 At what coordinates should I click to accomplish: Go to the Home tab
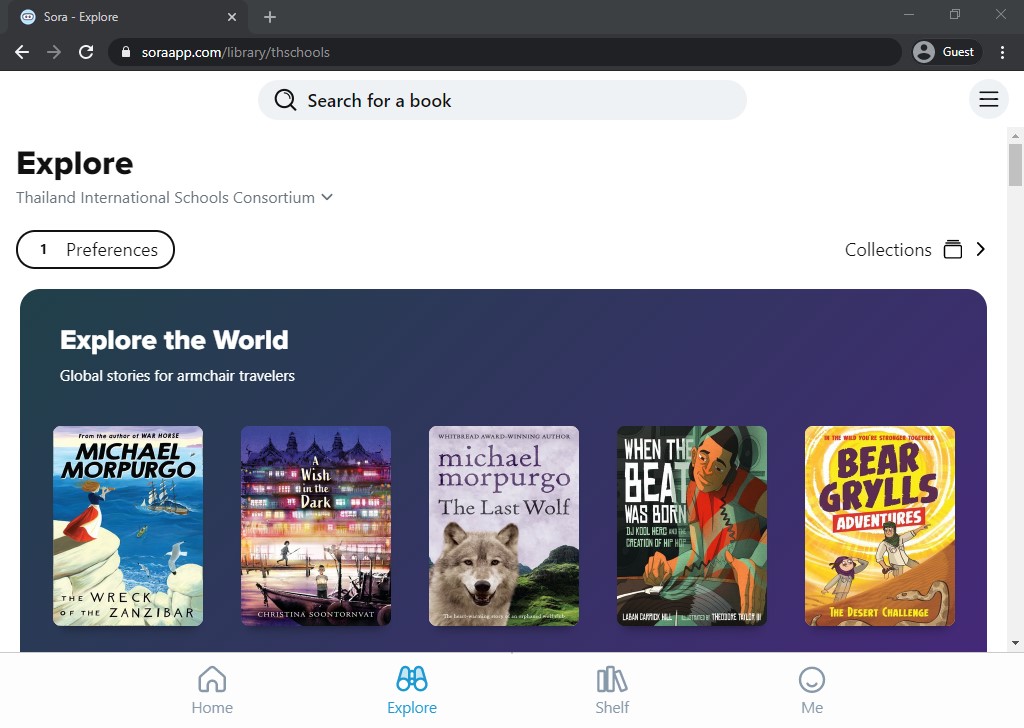[x=212, y=690]
